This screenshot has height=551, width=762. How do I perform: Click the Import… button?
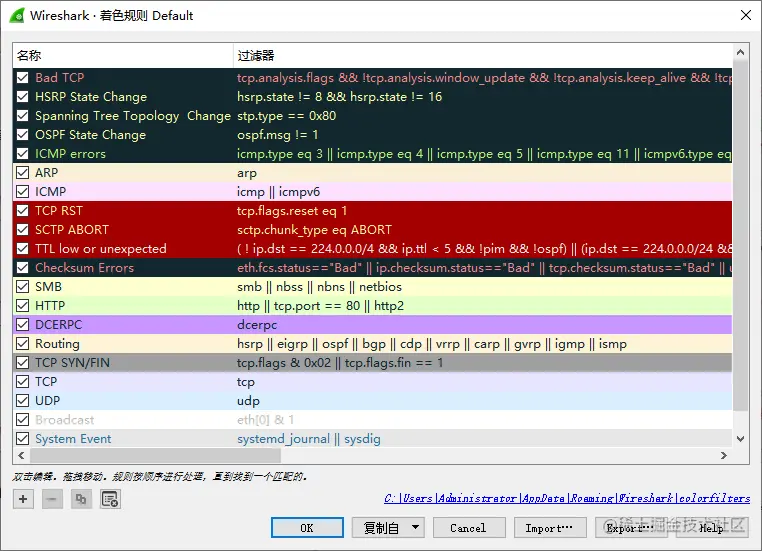pos(550,528)
